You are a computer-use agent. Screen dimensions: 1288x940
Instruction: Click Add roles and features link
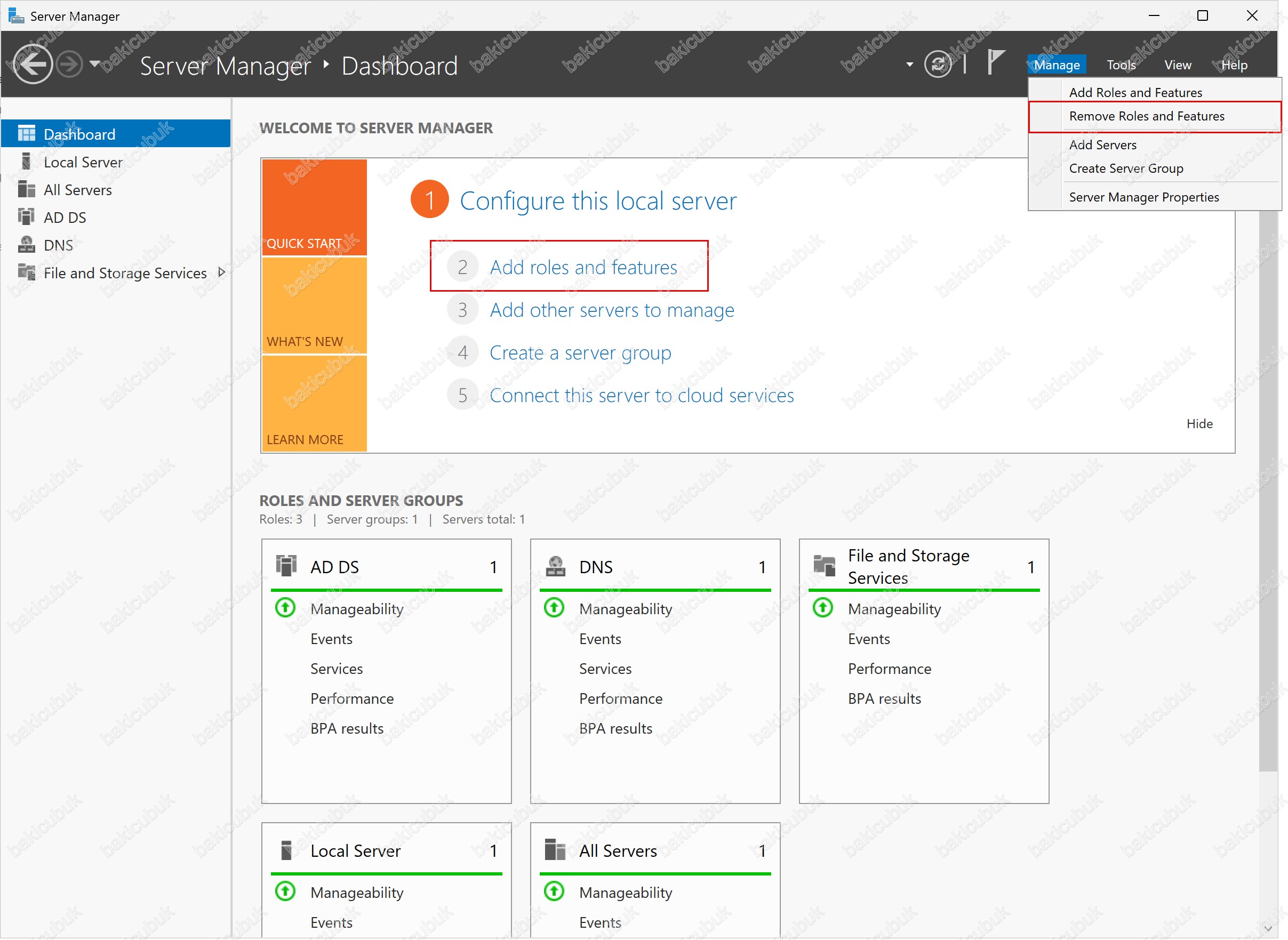(x=583, y=267)
